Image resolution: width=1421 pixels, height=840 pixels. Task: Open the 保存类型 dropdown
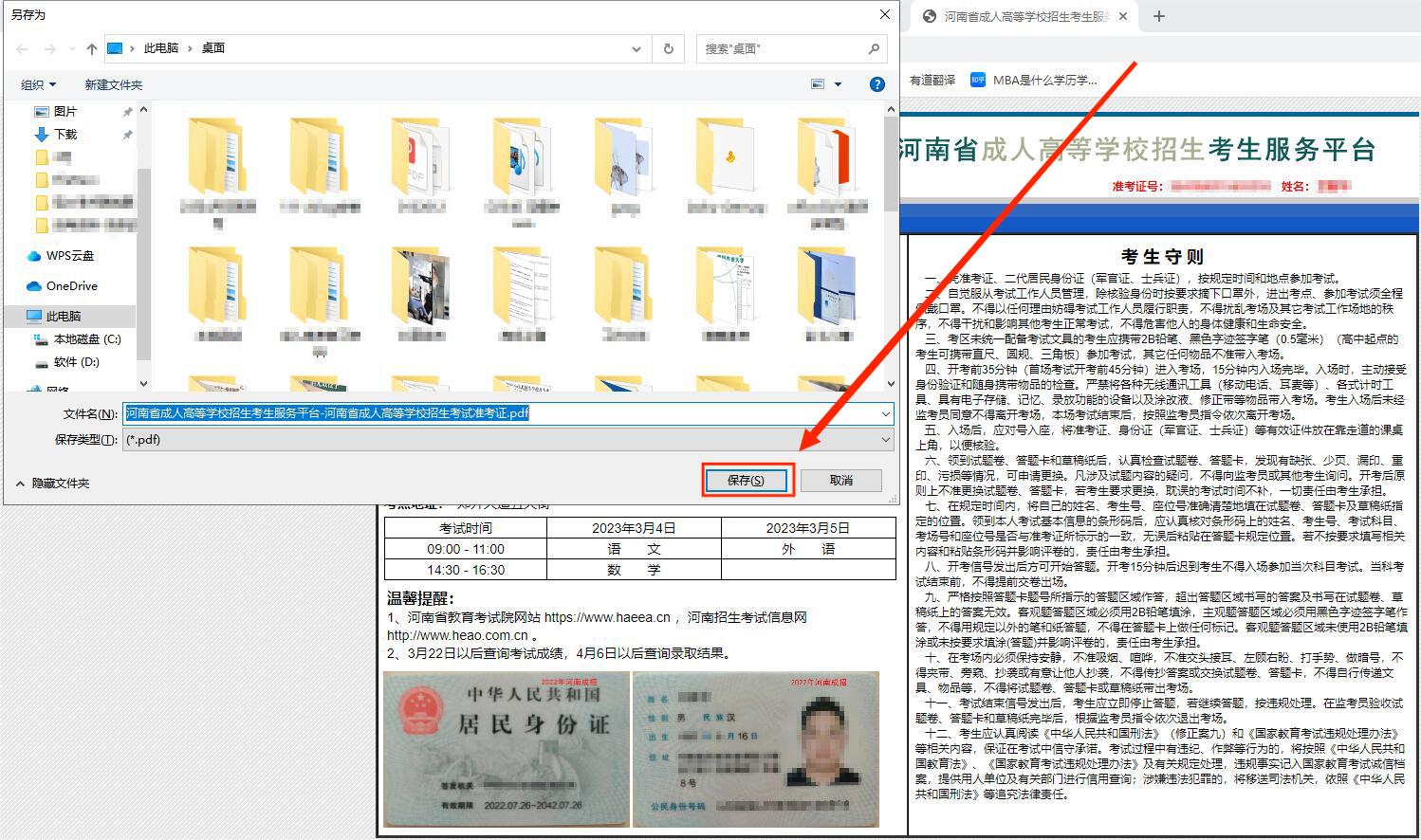coord(885,440)
